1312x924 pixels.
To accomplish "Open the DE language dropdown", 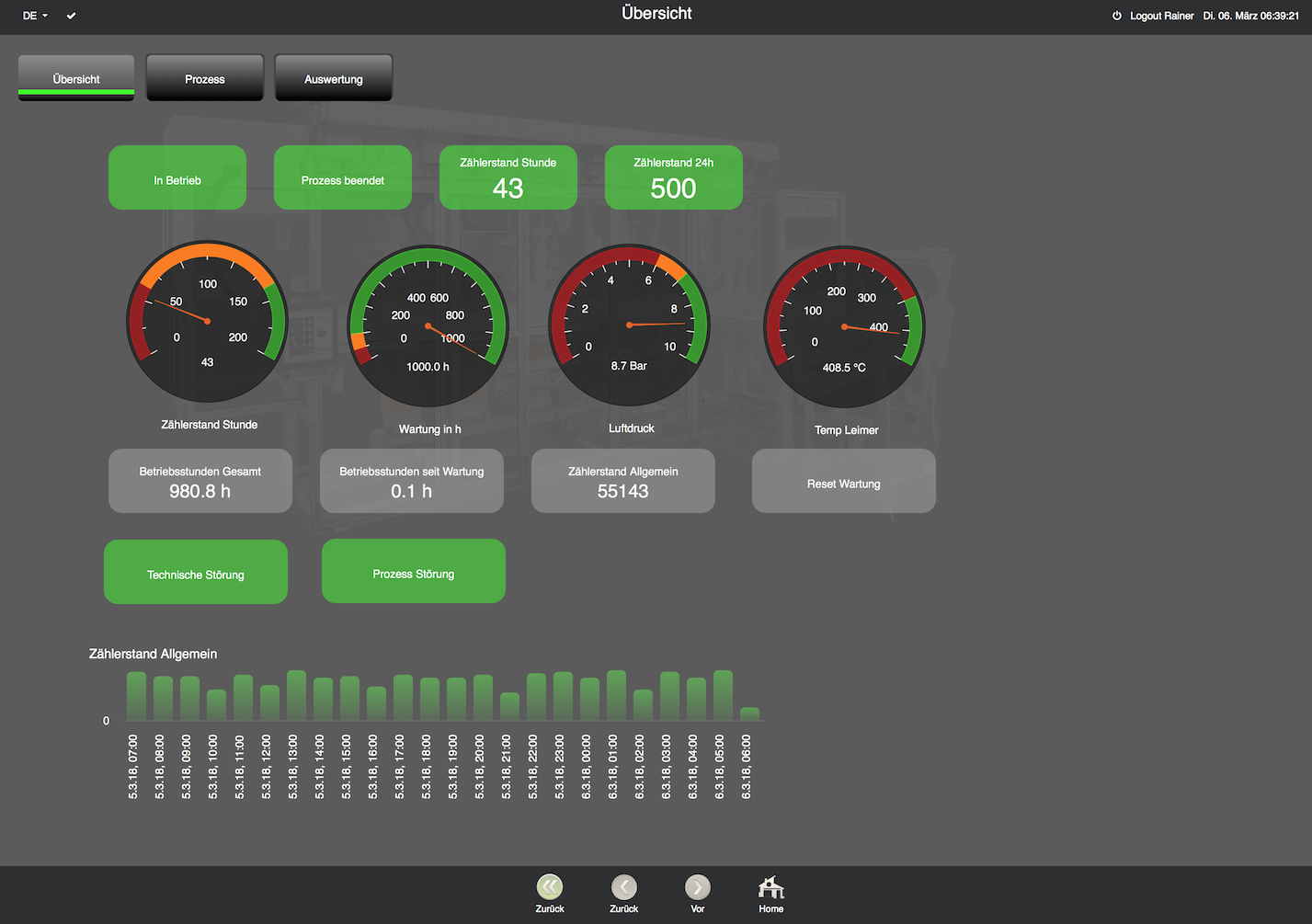I will tap(35, 16).
